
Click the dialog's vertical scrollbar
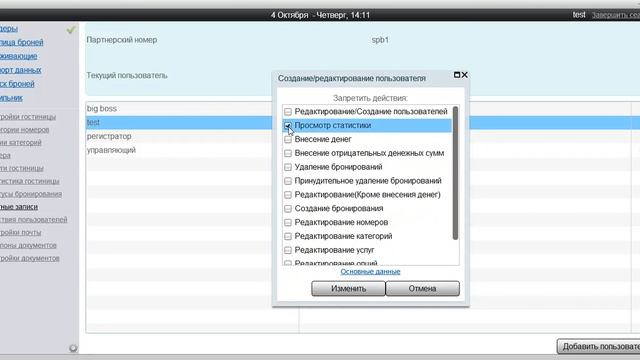coord(456,173)
